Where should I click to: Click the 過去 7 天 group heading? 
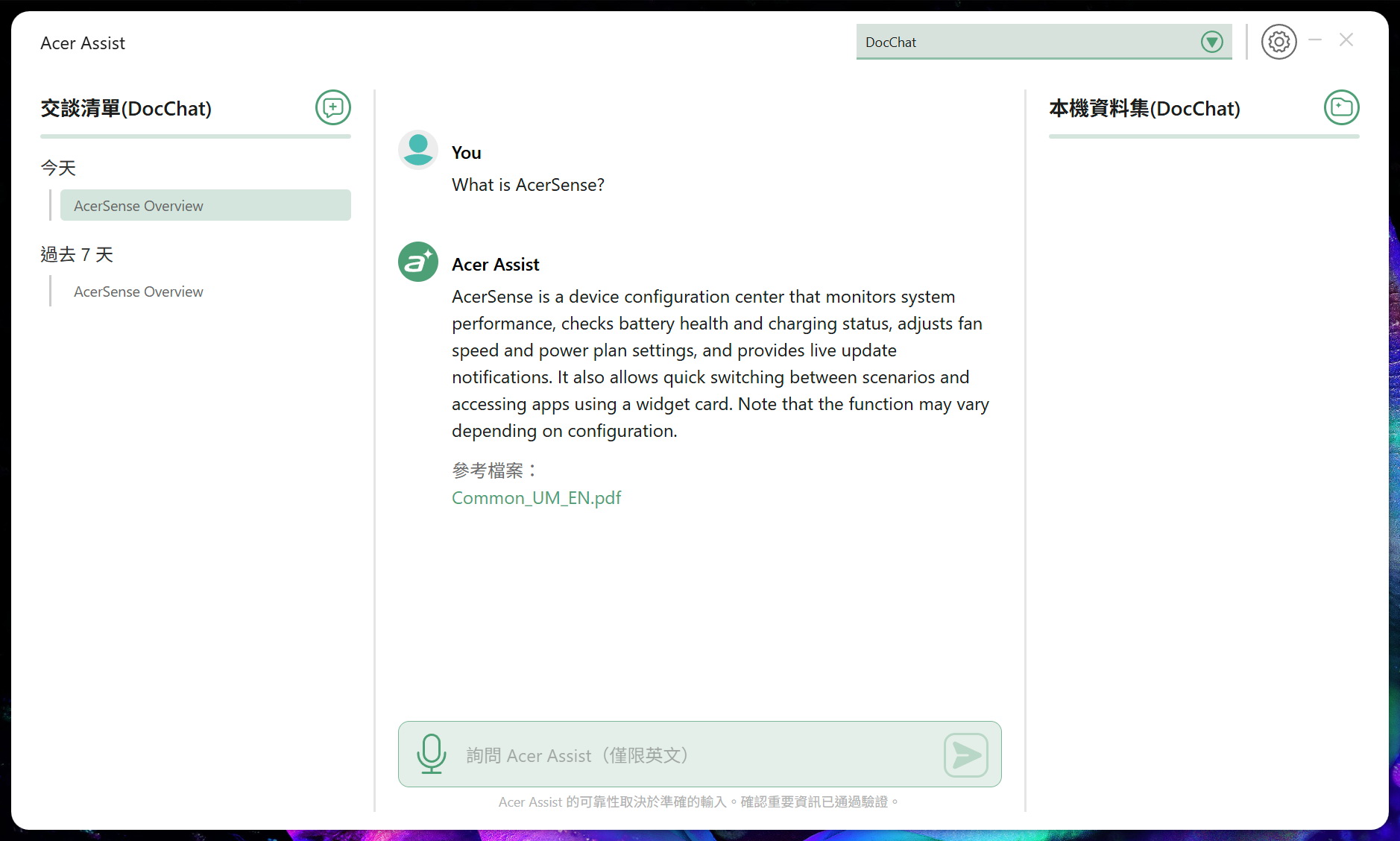(x=77, y=255)
